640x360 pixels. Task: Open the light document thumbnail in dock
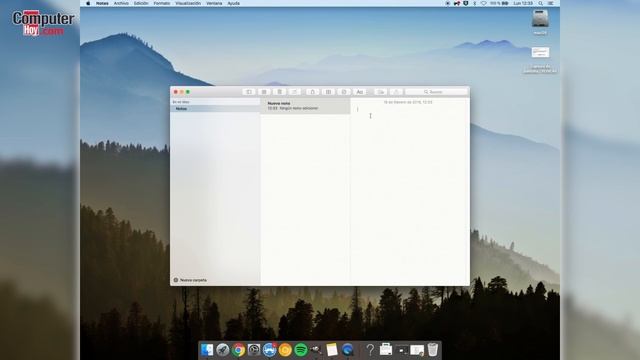click(x=417, y=350)
